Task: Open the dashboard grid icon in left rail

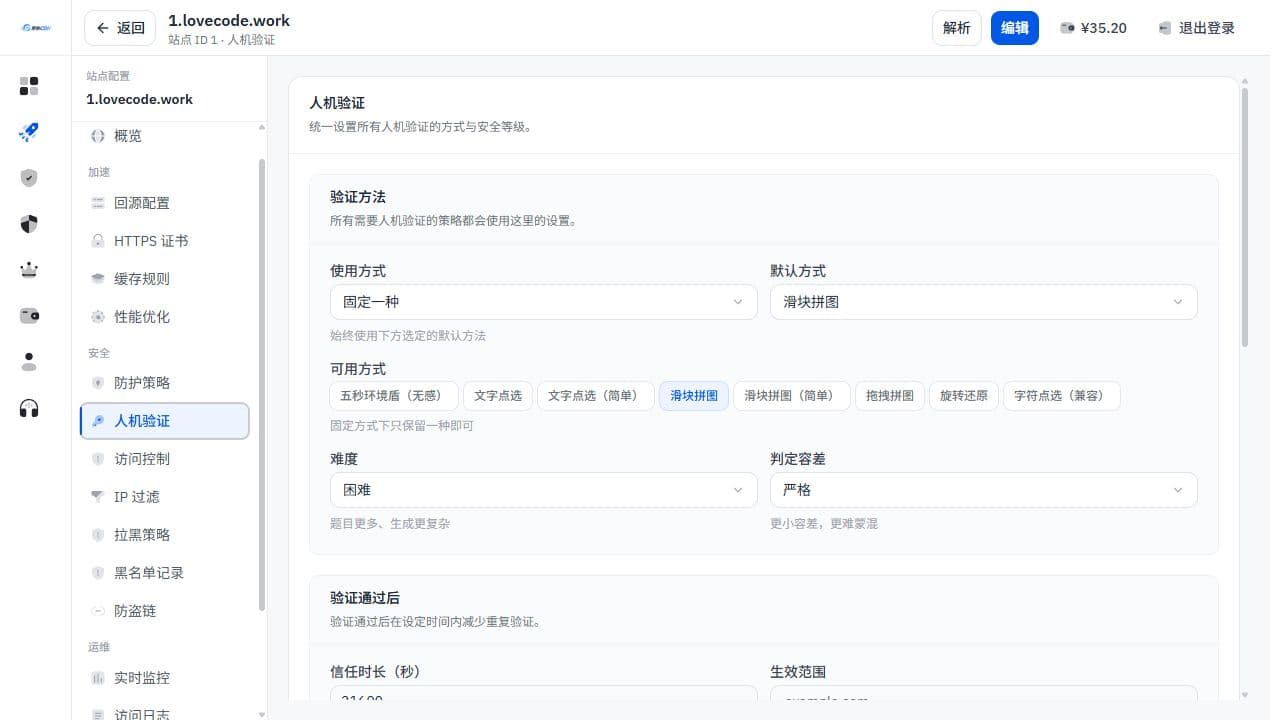Action: pyautogui.click(x=29, y=86)
